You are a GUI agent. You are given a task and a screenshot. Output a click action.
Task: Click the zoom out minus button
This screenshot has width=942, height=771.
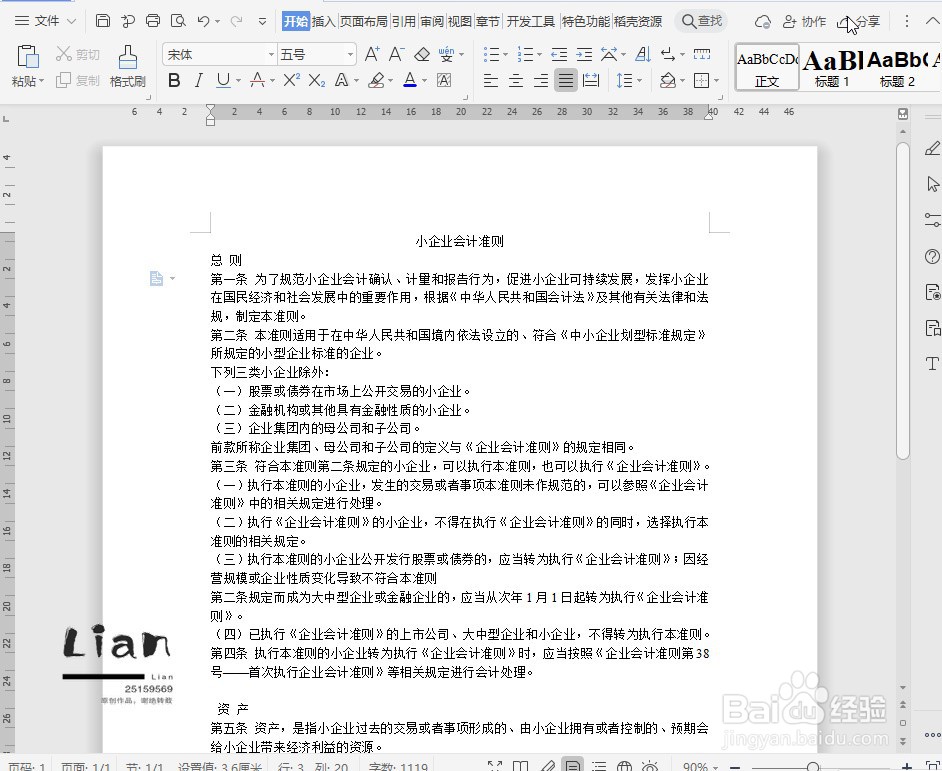tap(734, 767)
